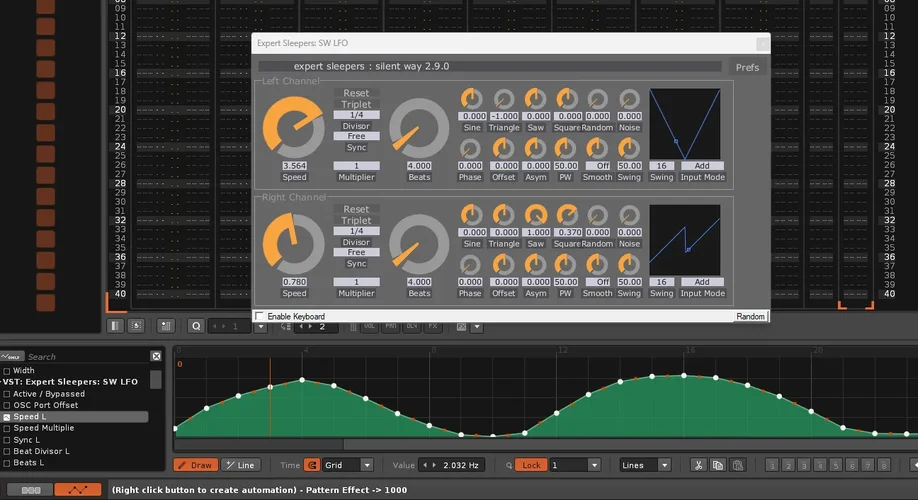Tick the Active / Bypassed parameter checkbox
This screenshot has width=918, height=500.
pos(7,394)
